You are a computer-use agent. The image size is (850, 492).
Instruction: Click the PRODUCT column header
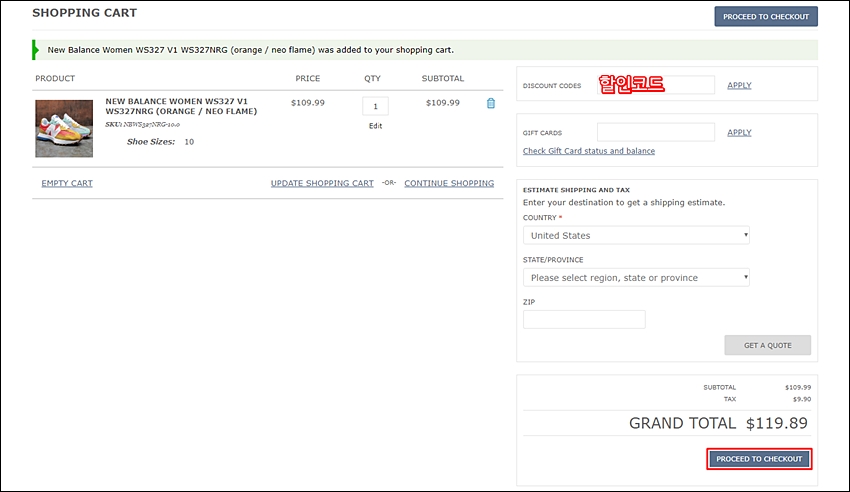(x=55, y=79)
